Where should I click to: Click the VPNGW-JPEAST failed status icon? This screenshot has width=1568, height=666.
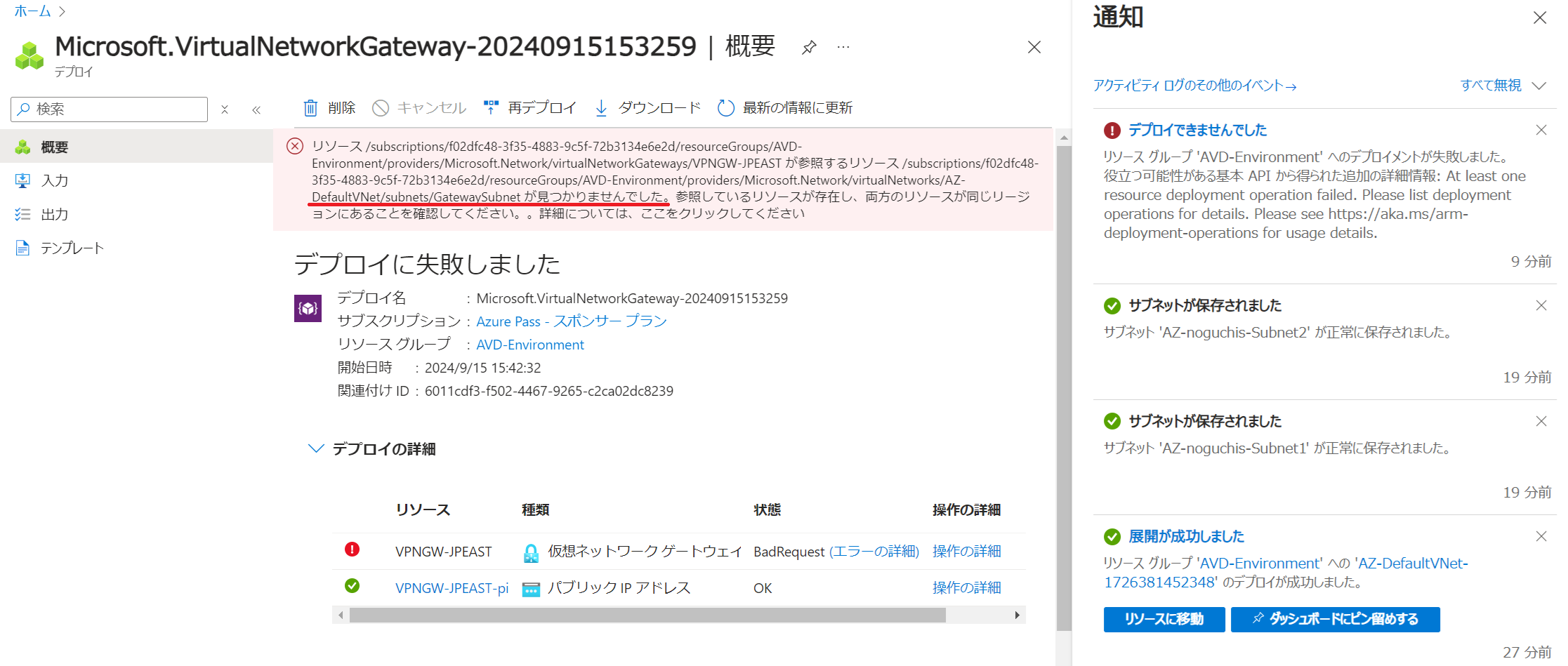353,550
